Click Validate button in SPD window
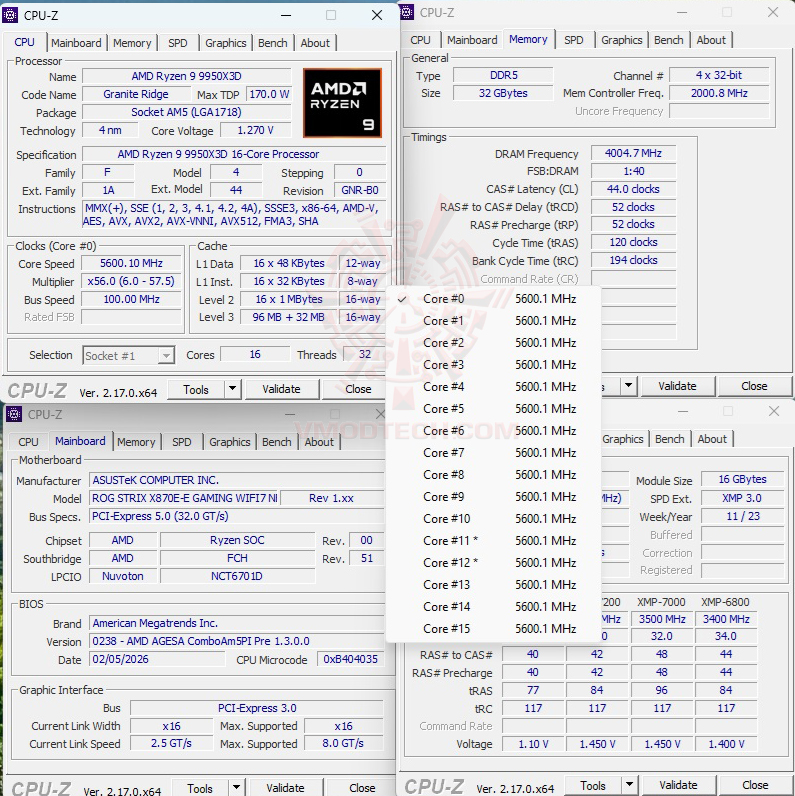Image resolution: width=795 pixels, height=796 pixels. (678, 785)
